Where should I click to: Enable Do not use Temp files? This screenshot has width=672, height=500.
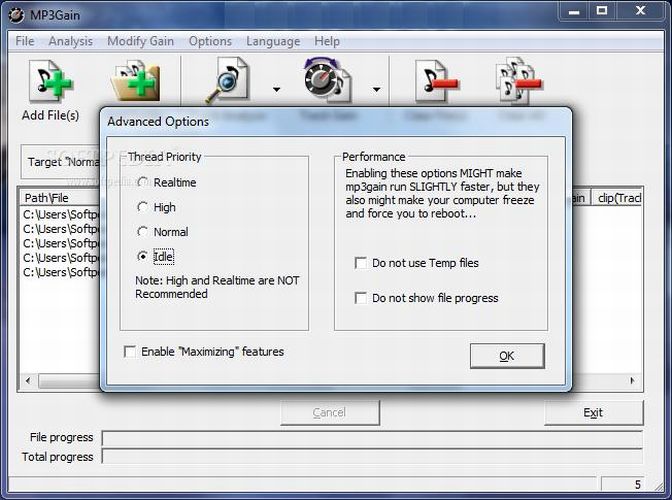pyautogui.click(x=360, y=264)
